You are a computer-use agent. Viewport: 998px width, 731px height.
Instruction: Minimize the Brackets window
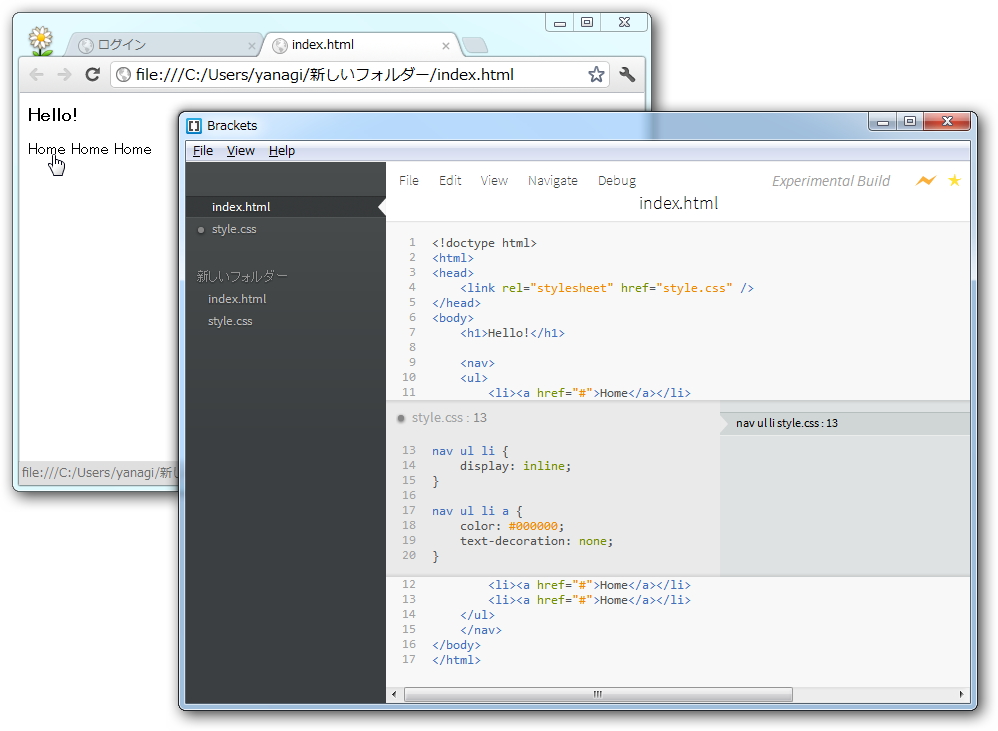pyautogui.click(x=883, y=122)
